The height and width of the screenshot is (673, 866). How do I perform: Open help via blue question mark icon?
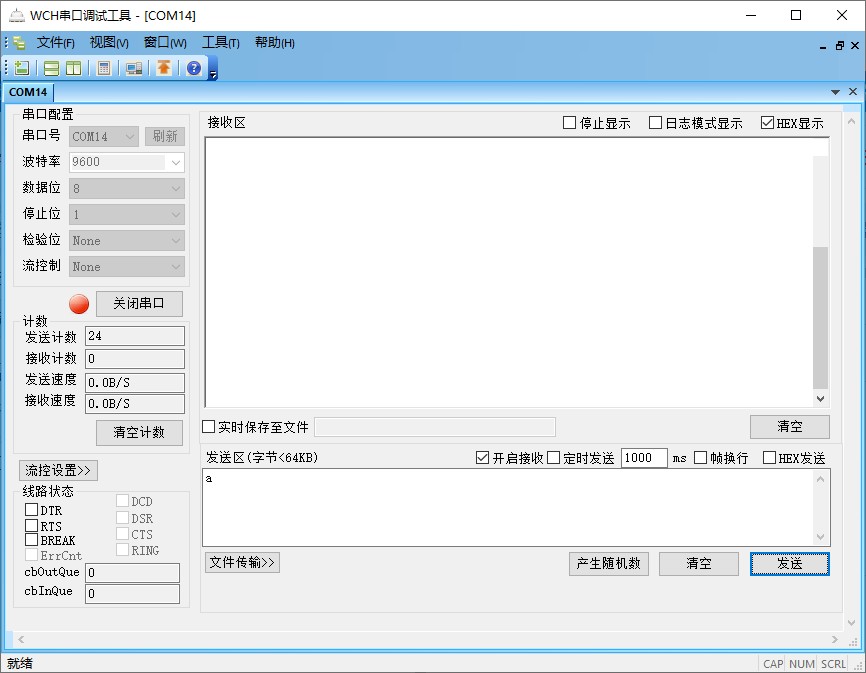194,68
